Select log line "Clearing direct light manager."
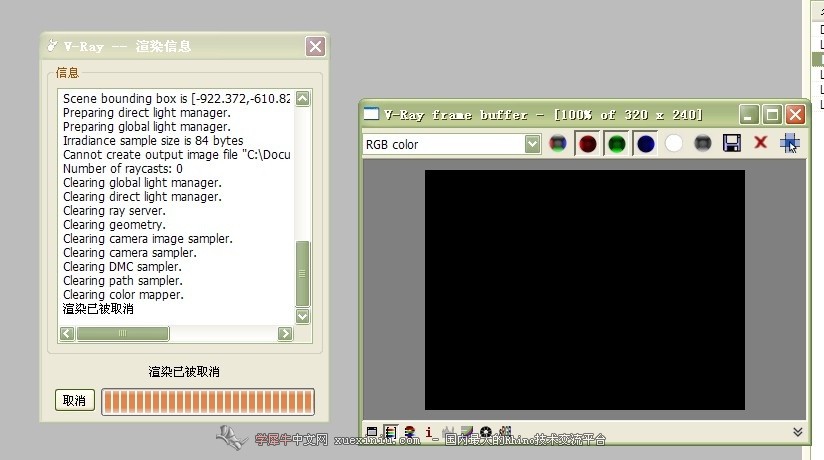The image size is (824, 460). click(142, 197)
